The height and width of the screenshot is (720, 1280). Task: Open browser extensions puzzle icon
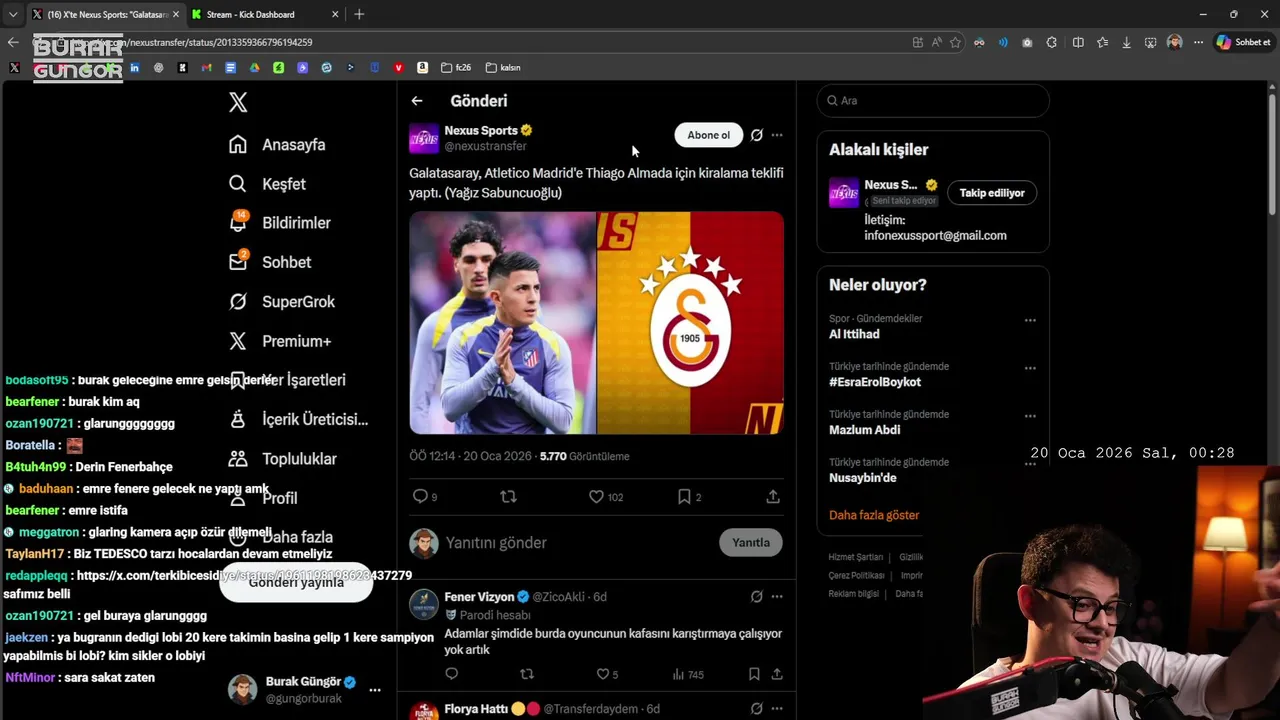[x=1052, y=42]
